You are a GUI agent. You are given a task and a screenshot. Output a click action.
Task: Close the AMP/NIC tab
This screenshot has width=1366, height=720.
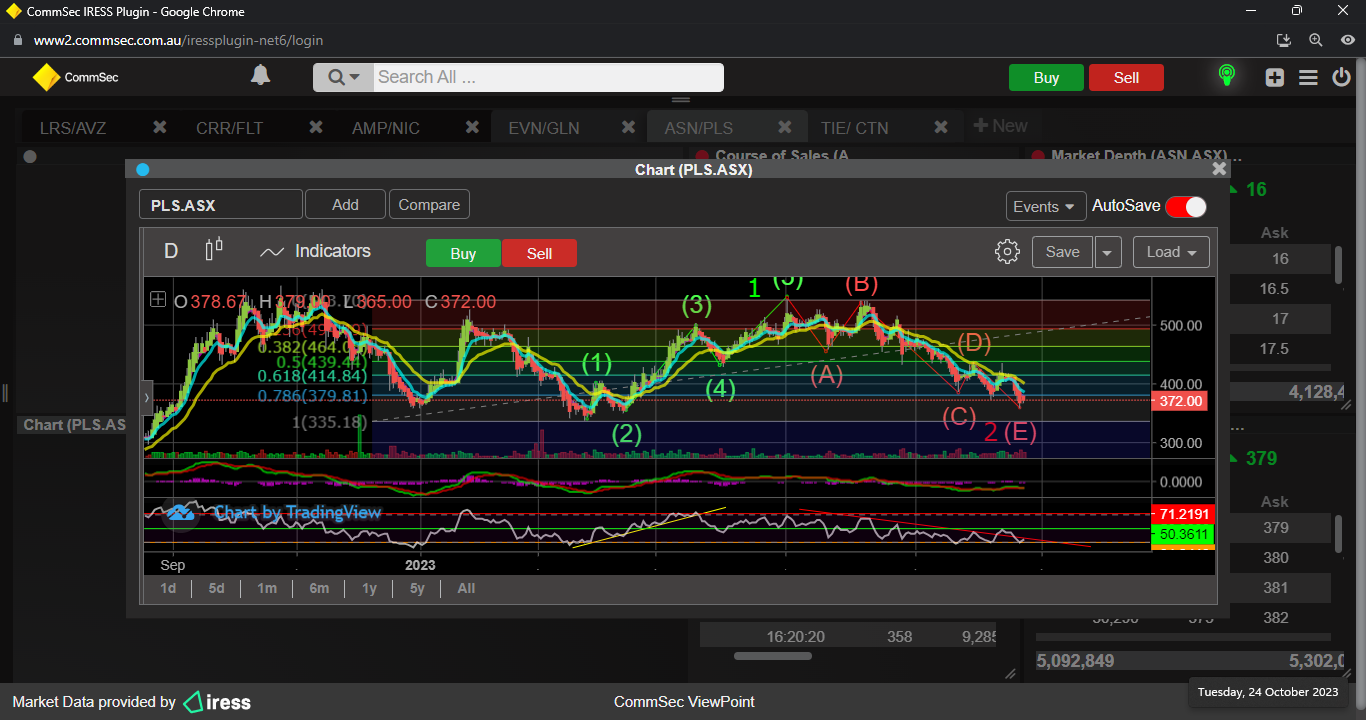pyautogui.click(x=472, y=127)
